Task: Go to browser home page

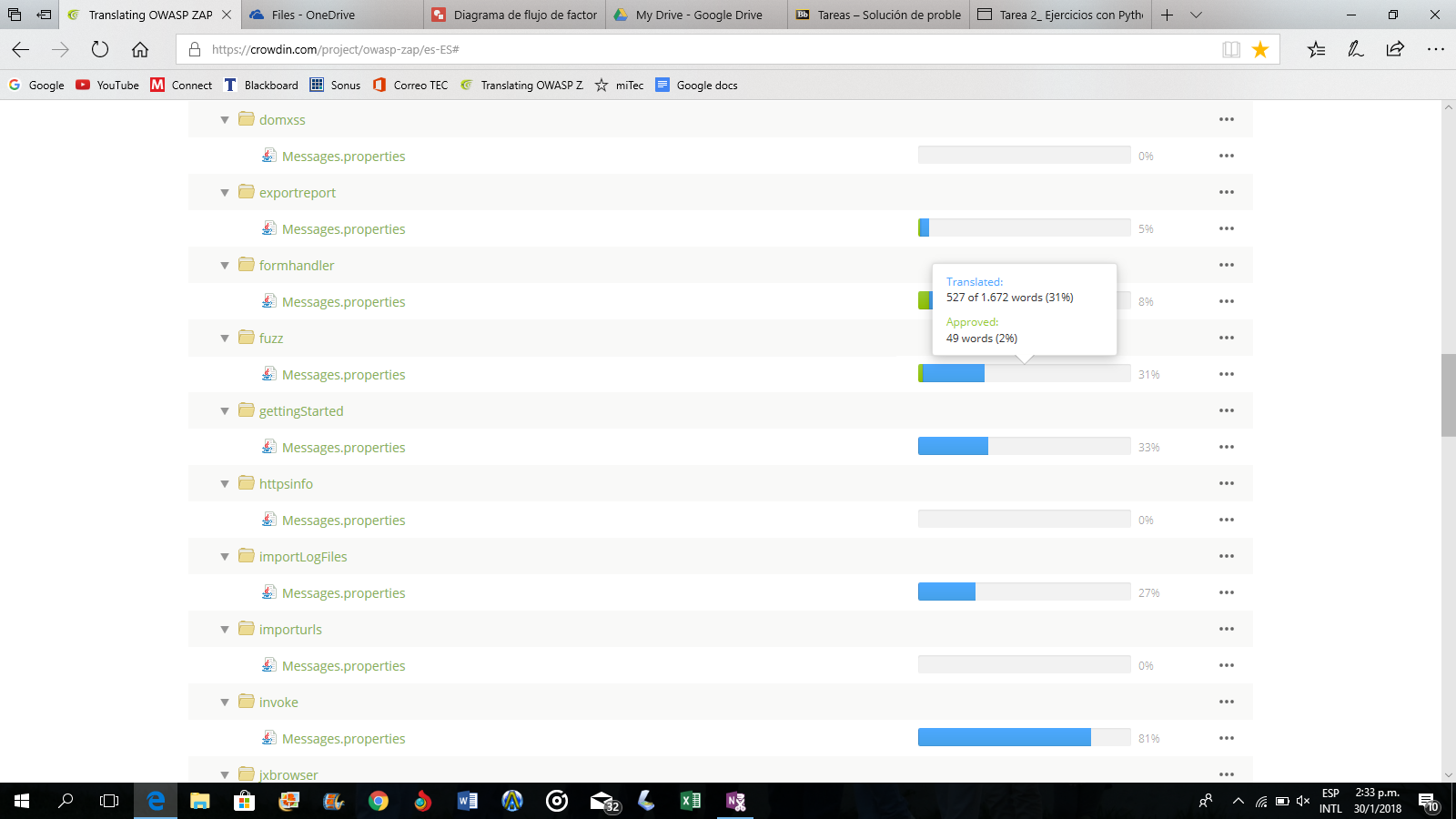Action: (140, 49)
